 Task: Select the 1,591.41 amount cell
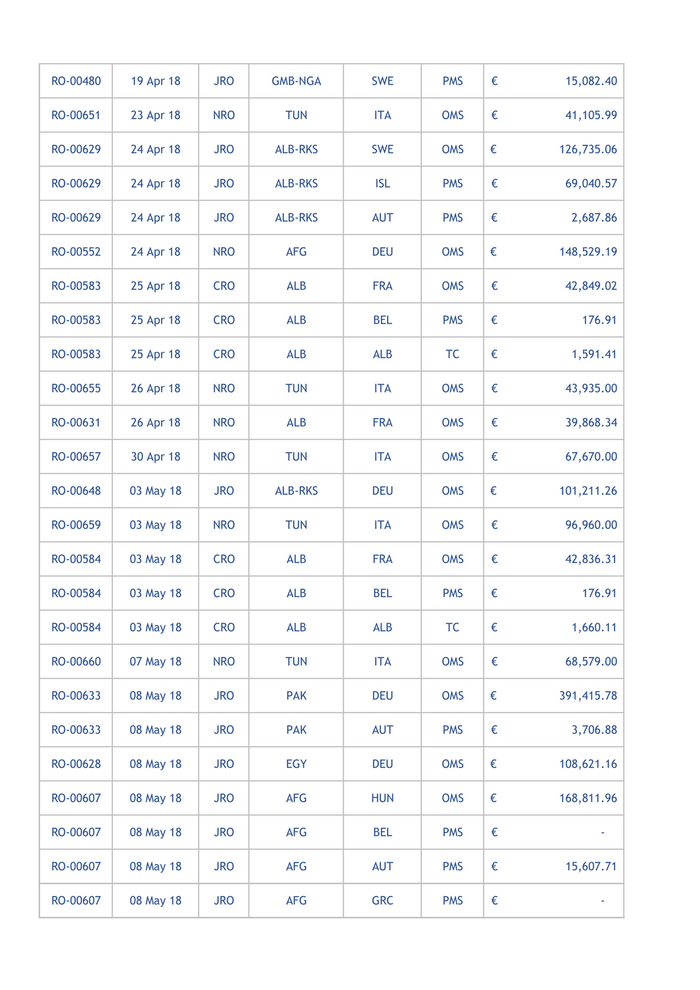594,355
